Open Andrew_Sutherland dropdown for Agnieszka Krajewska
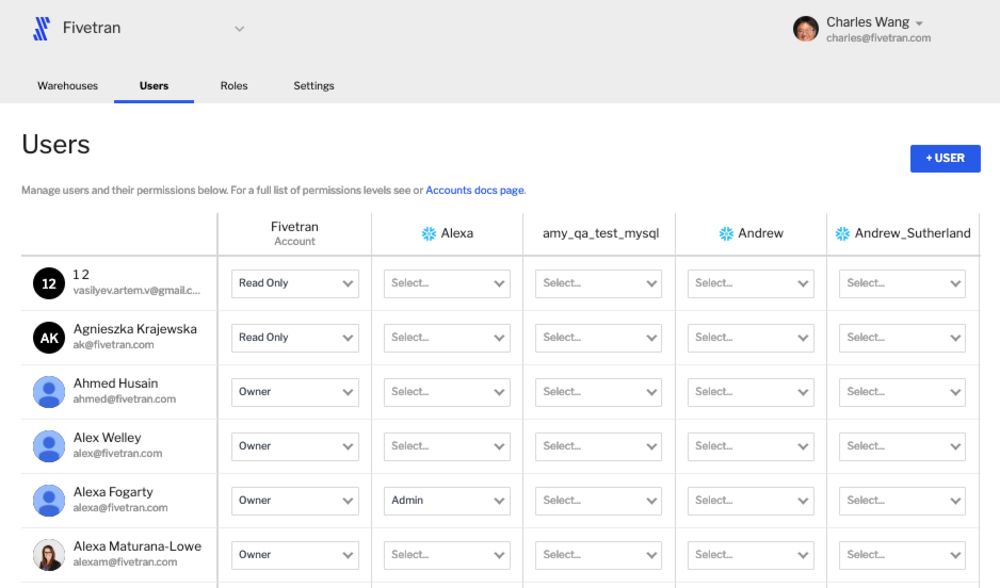 click(x=902, y=337)
